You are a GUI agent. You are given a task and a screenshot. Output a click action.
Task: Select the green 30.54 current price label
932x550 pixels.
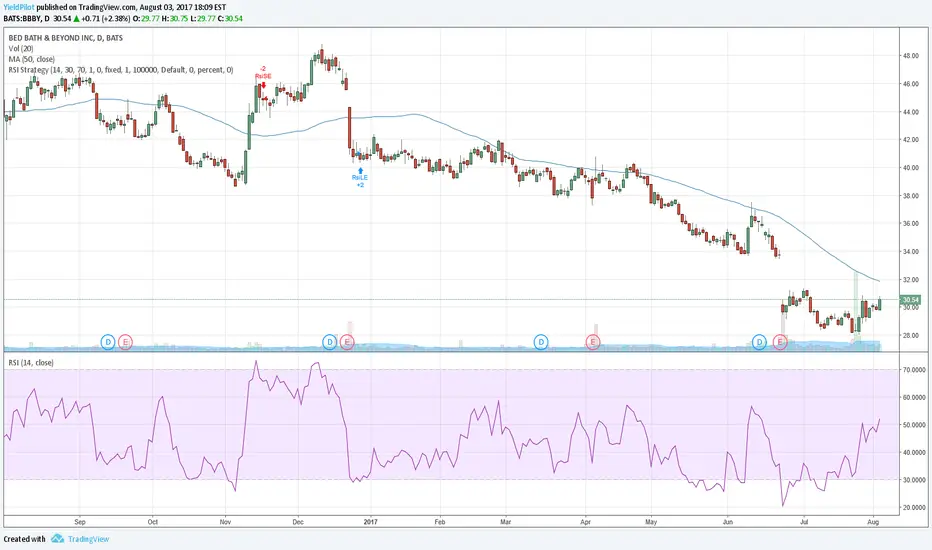[910, 300]
